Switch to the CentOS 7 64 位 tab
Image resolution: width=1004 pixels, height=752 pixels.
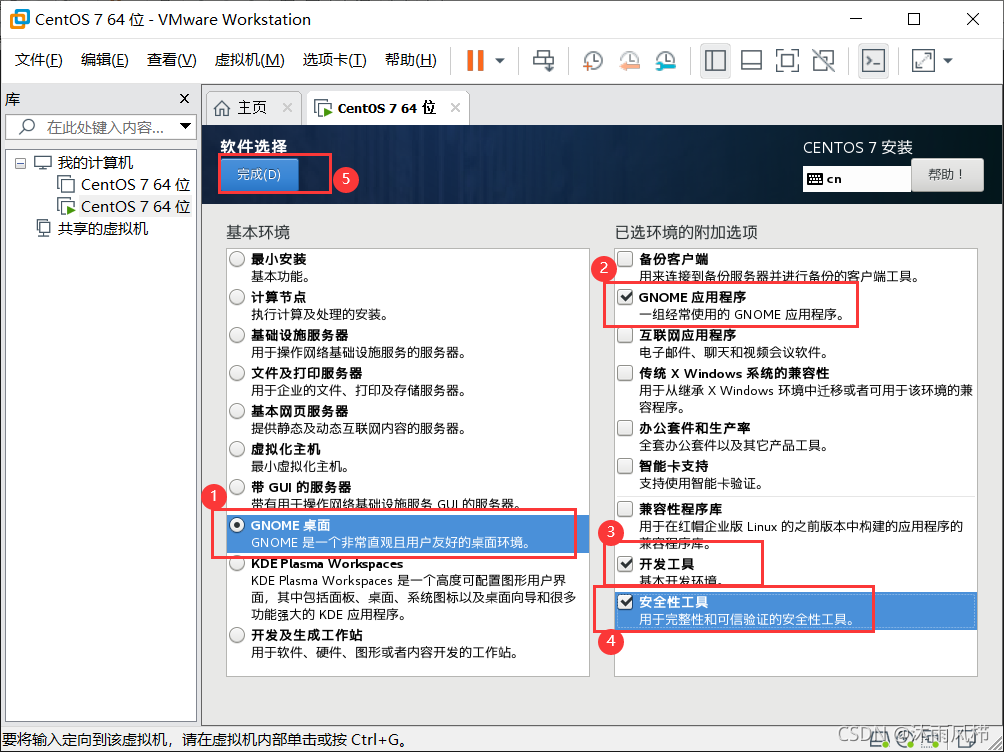(387, 108)
